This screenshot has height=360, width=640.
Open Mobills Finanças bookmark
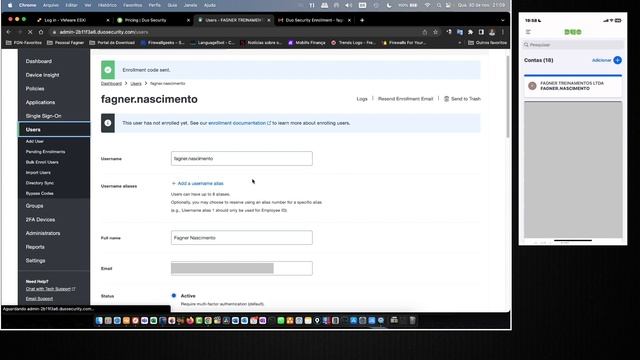point(307,42)
